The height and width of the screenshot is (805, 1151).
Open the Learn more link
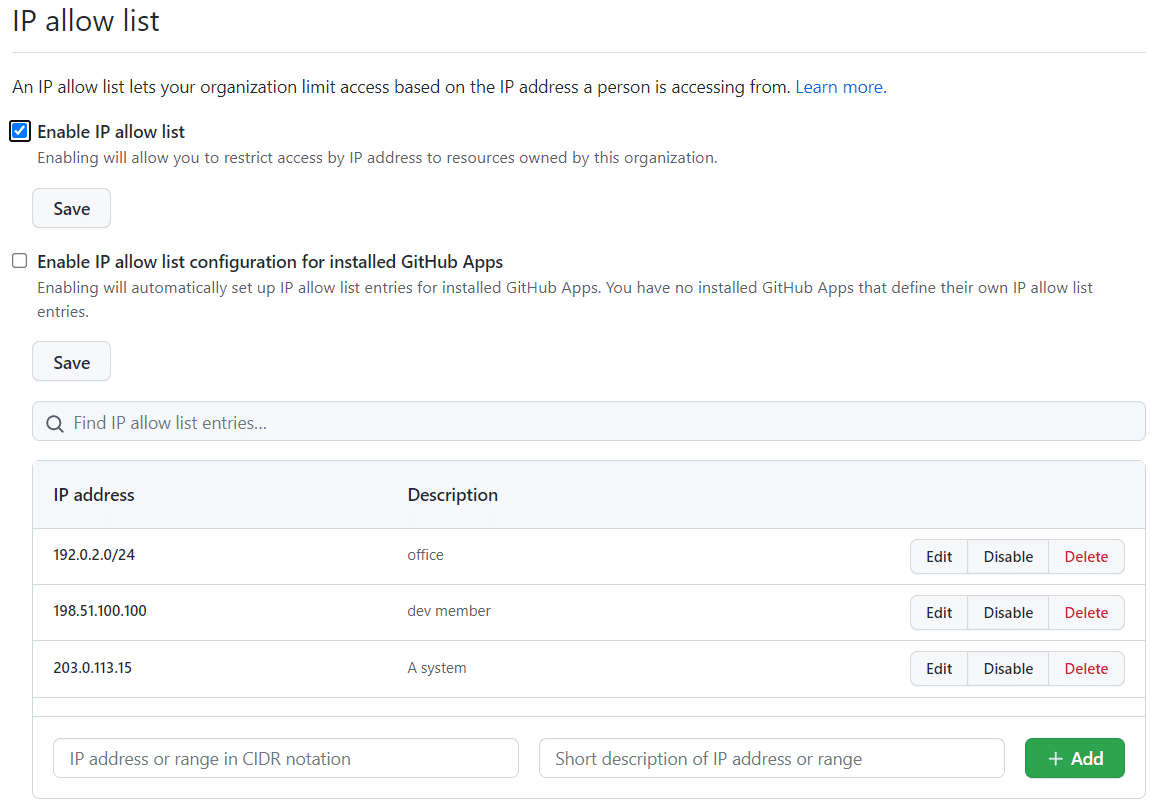838,87
